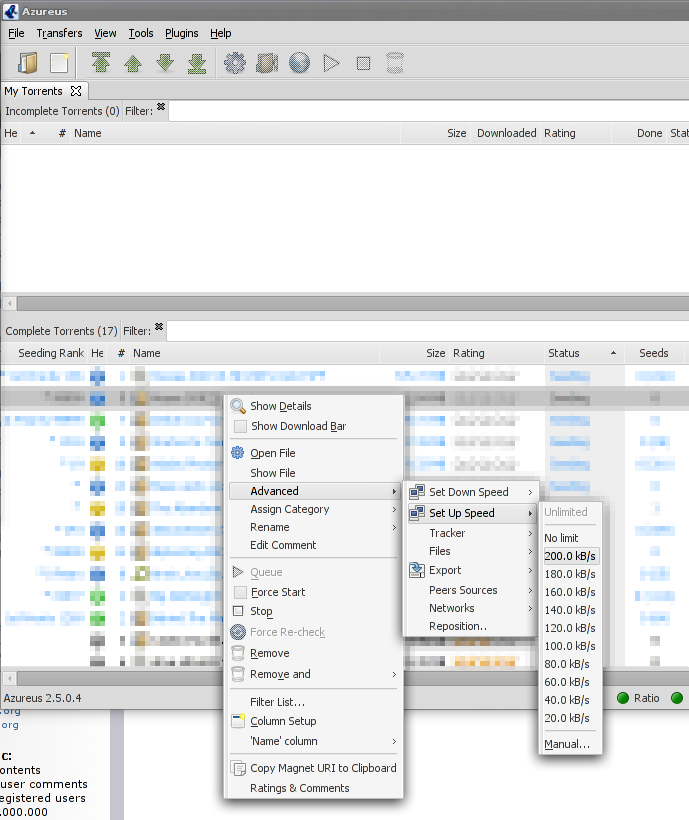Click the Column Setup icon
The width and height of the screenshot is (689, 820).
238,721
